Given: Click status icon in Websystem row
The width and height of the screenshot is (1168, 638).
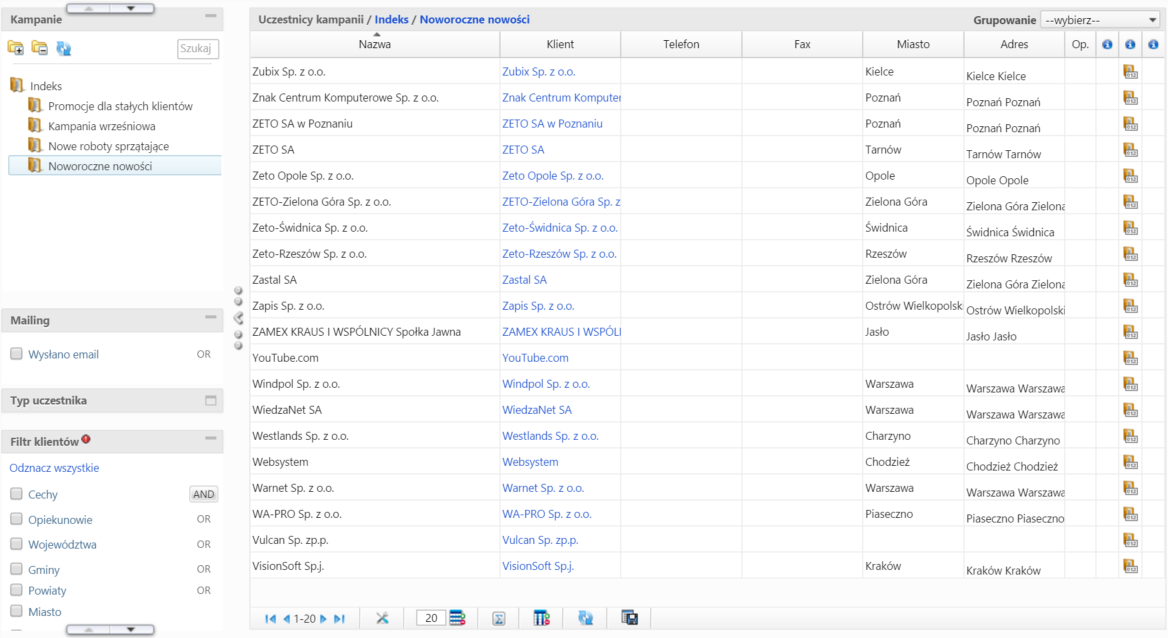Looking at the screenshot, I should pyautogui.click(x=1130, y=462).
